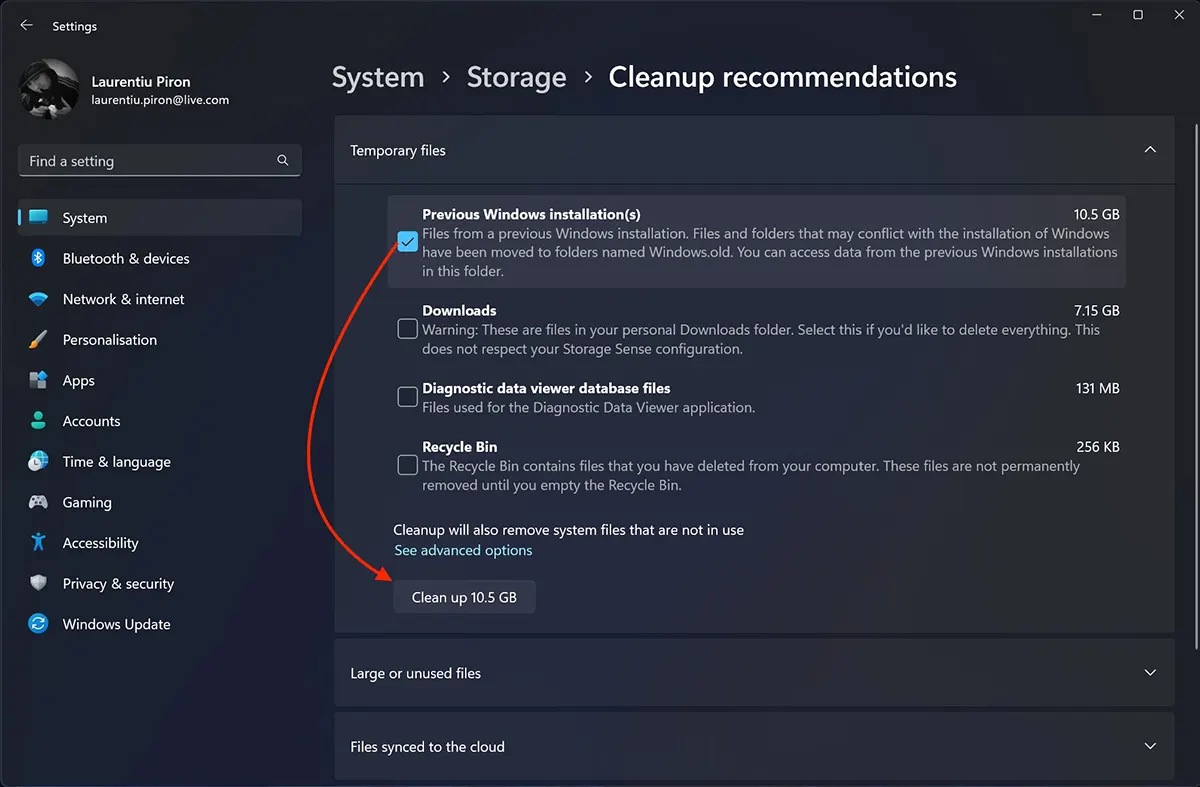
Task: Focus the Find a setting search box
Action: click(x=160, y=160)
